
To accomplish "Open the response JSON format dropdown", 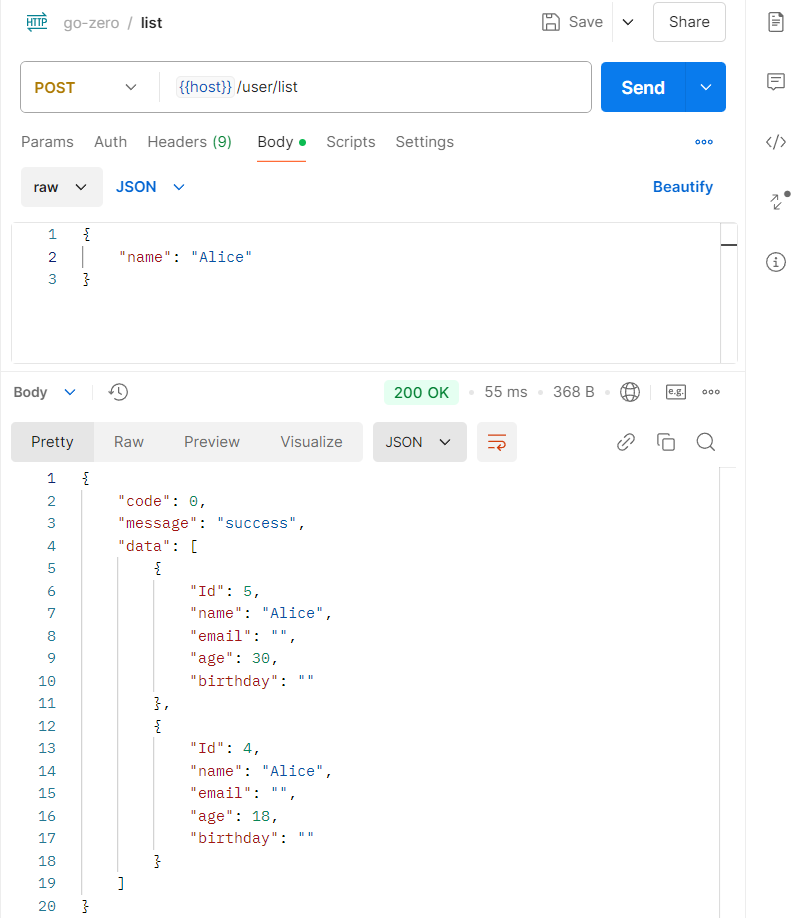I will pyautogui.click(x=419, y=442).
